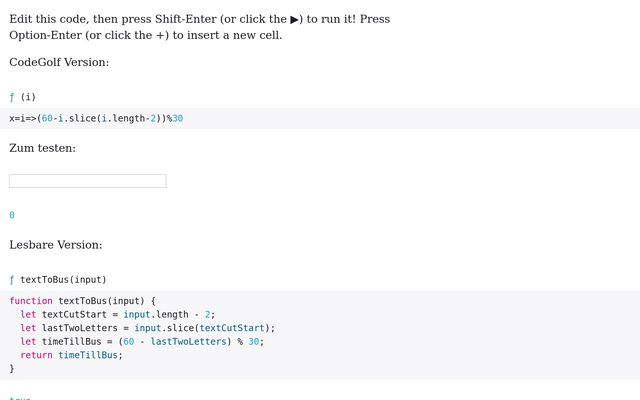The image size is (640, 400).
Task: Click the ƒ symbol before (i)
Action: (x=12, y=97)
